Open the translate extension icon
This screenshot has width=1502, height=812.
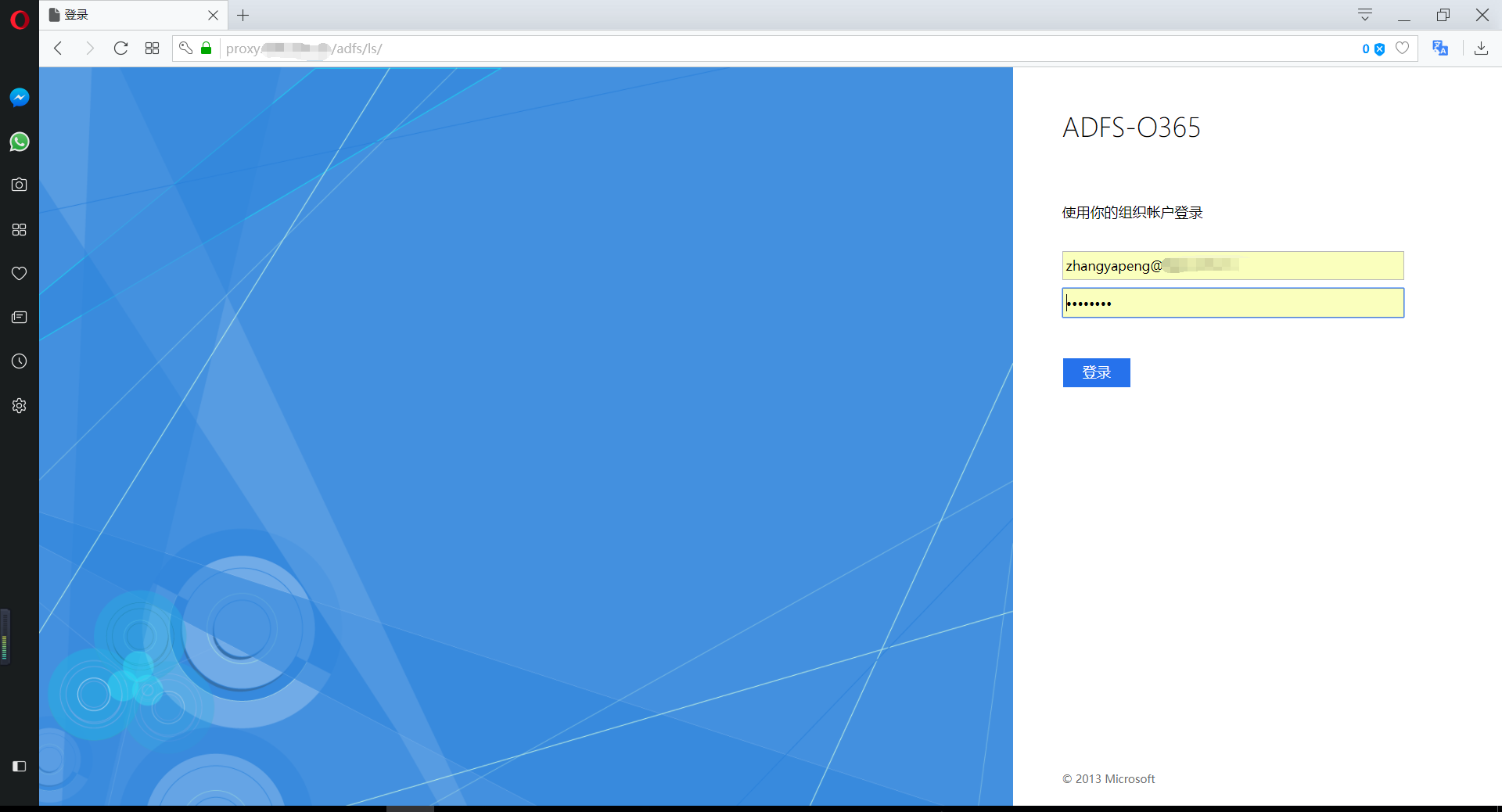pos(1440,49)
